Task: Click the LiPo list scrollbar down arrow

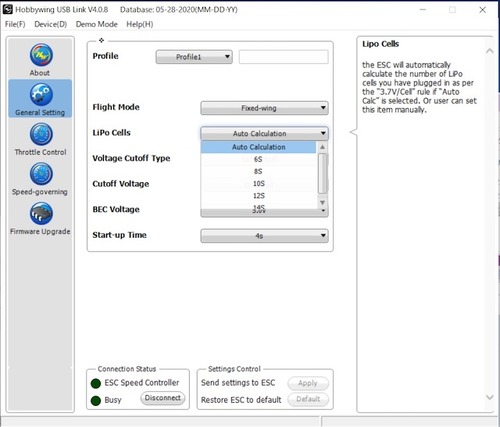Action: (x=322, y=202)
